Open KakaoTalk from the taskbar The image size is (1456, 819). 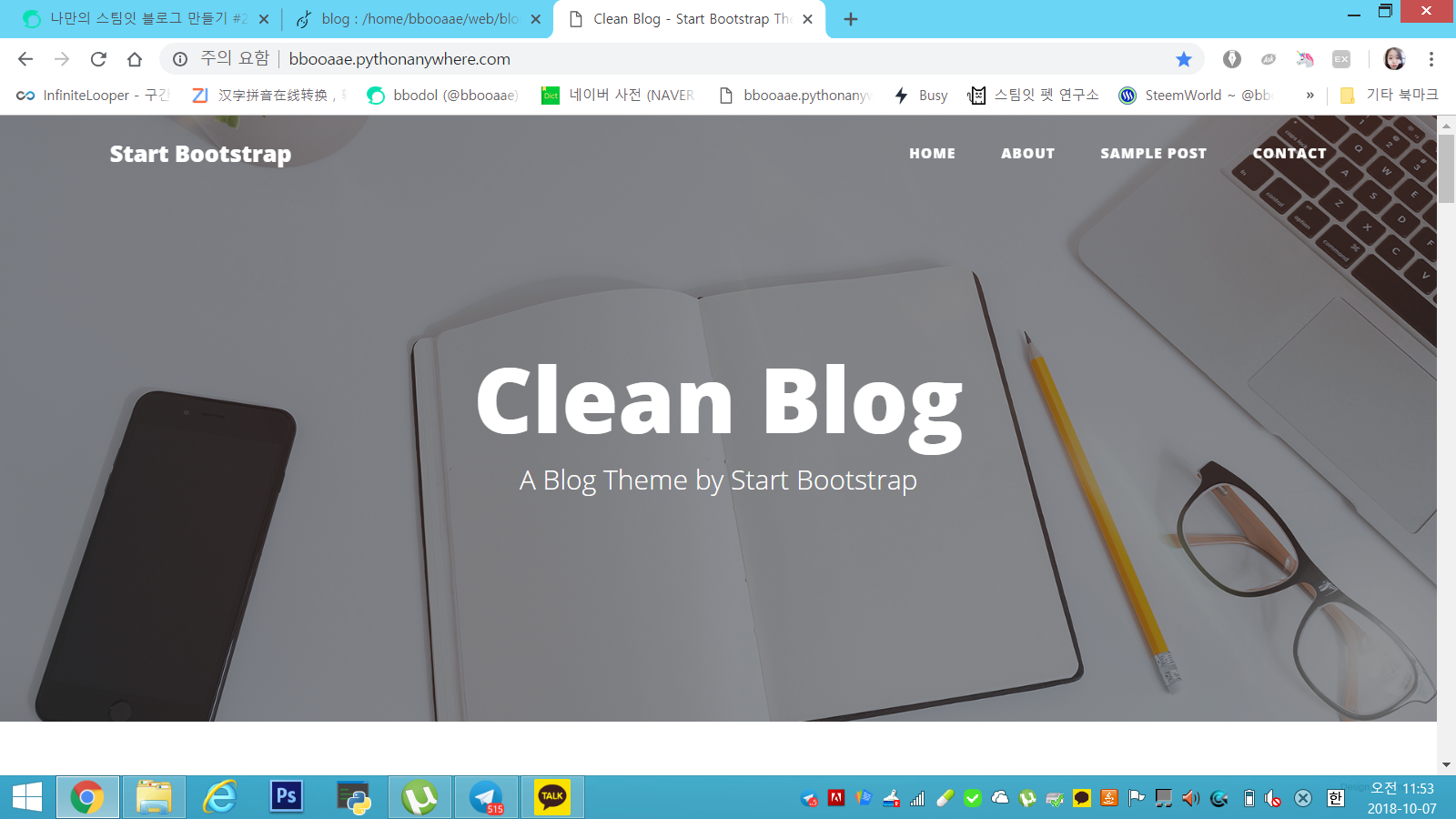click(552, 797)
